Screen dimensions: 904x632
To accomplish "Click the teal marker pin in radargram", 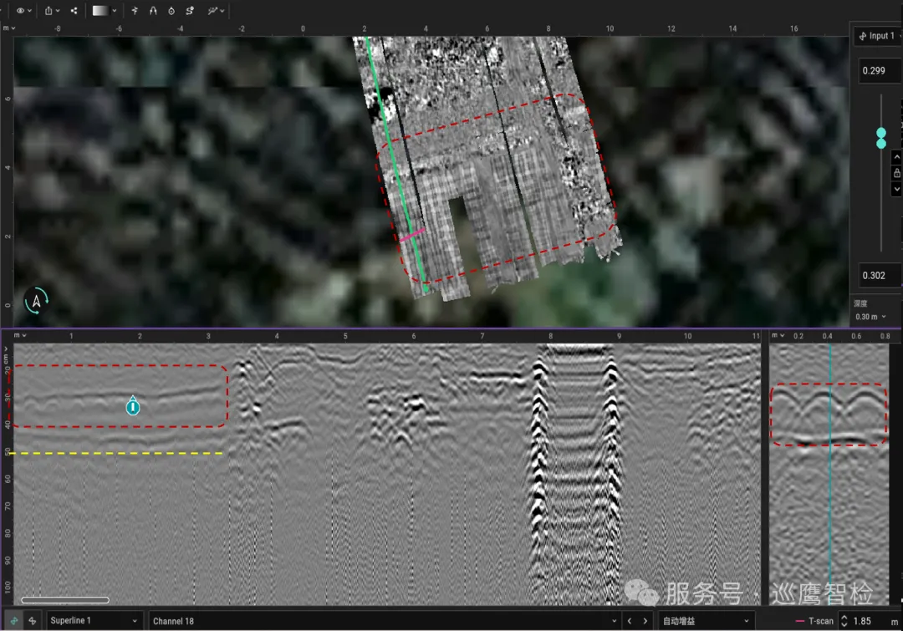I will [x=132, y=405].
